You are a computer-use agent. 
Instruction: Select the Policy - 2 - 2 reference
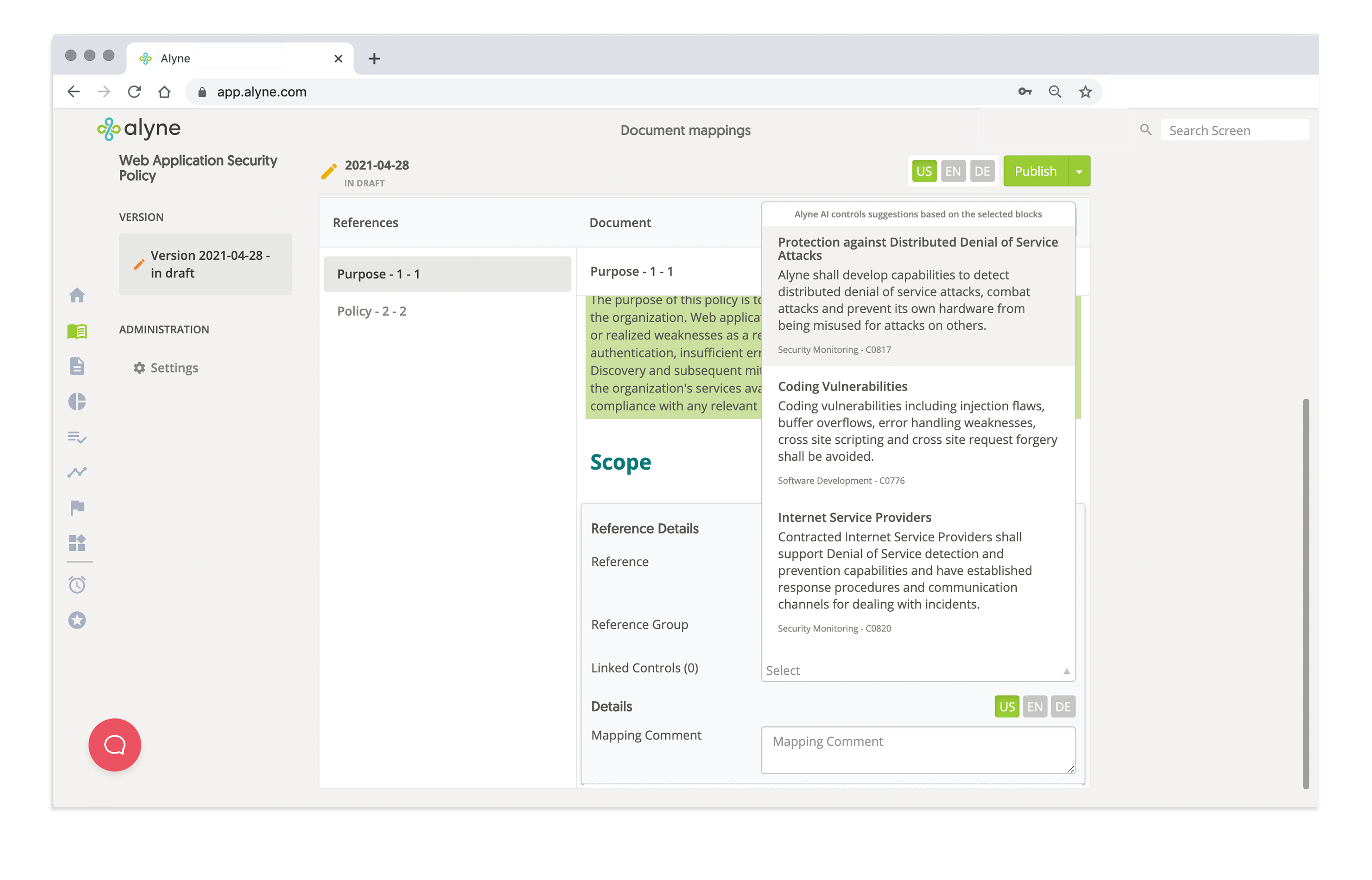pos(372,311)
